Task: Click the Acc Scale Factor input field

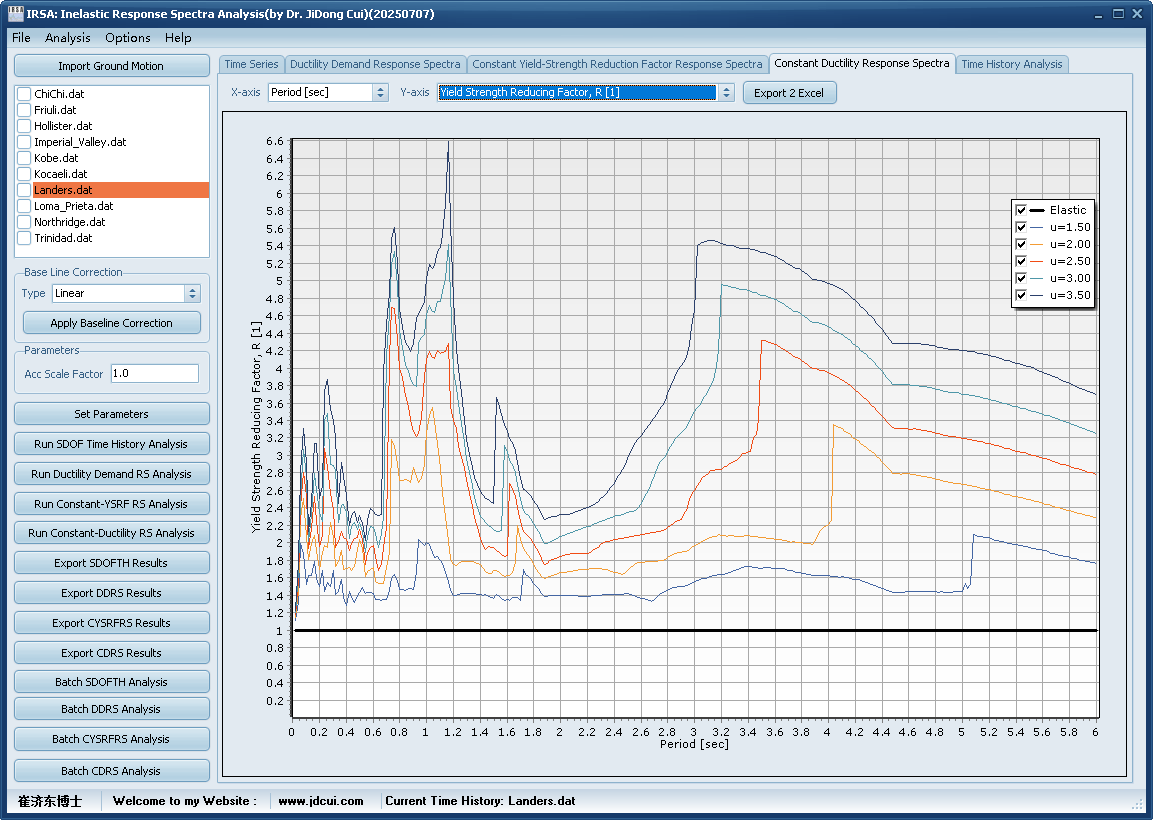Action: (154, 373)
